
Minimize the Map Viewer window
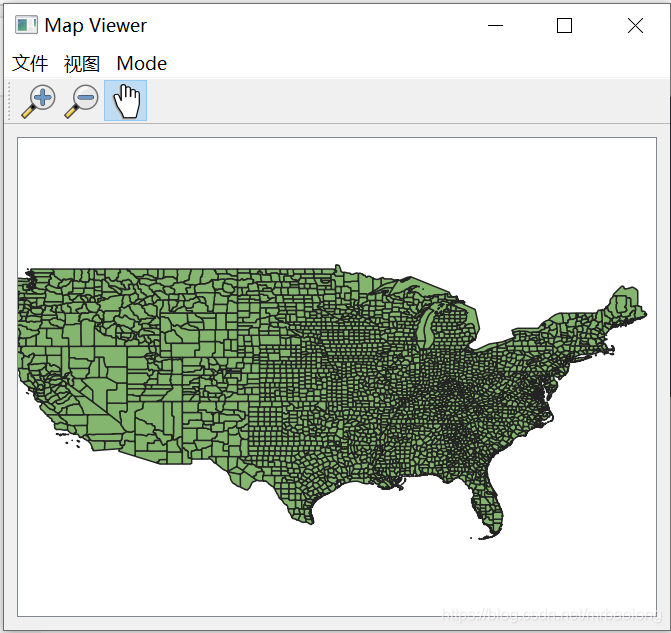click(x=495, y=25)
